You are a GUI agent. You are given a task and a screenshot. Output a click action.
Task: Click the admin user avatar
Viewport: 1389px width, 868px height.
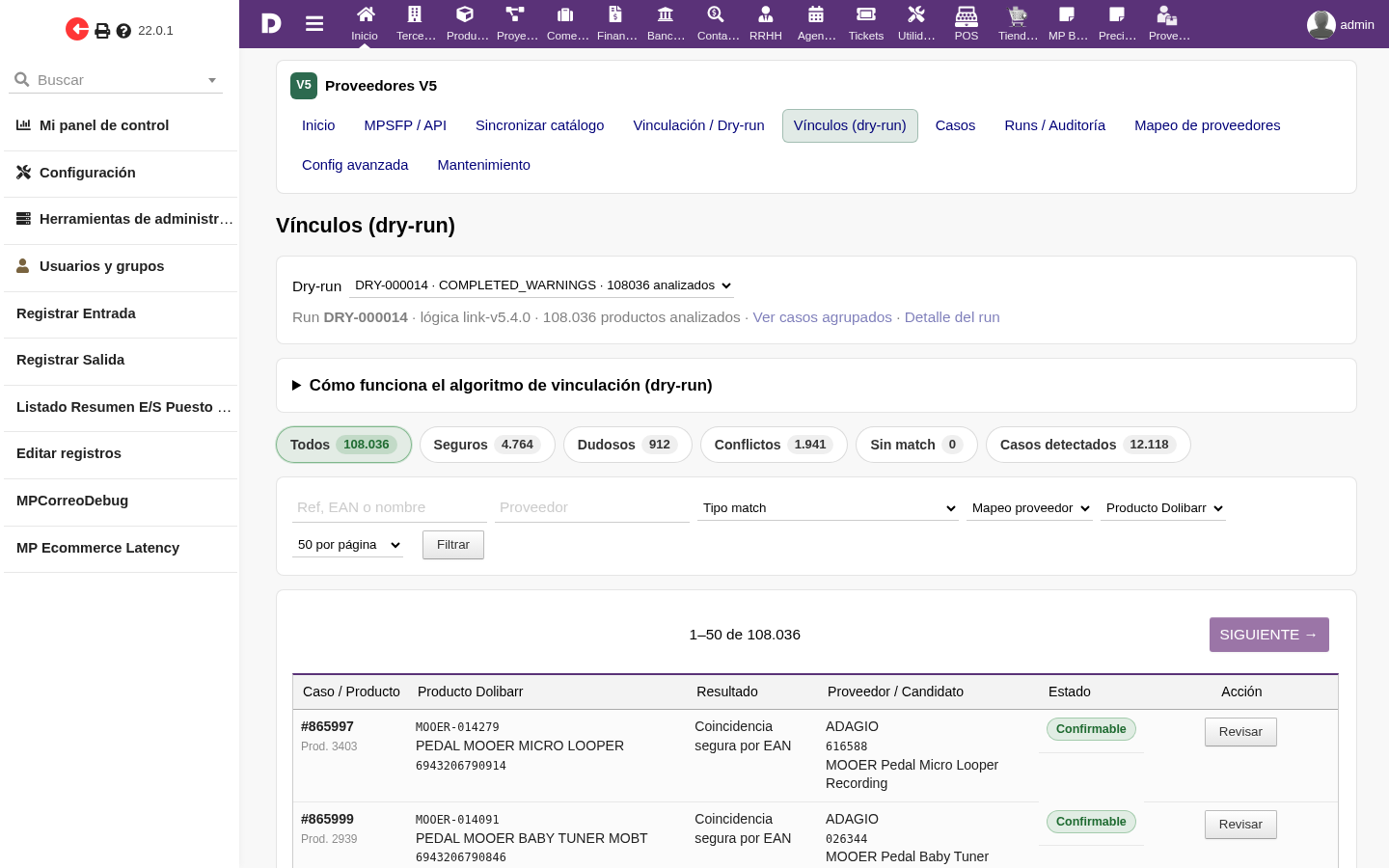(x=1321, y=24)
